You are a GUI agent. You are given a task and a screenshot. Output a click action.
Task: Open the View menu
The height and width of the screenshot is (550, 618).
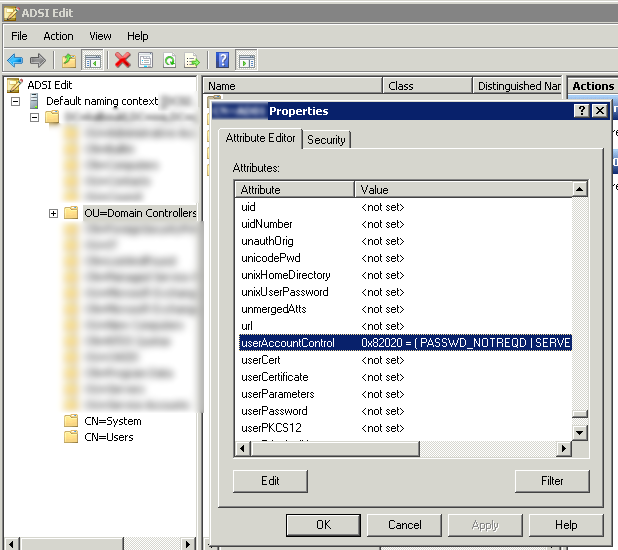click(100, 36)
